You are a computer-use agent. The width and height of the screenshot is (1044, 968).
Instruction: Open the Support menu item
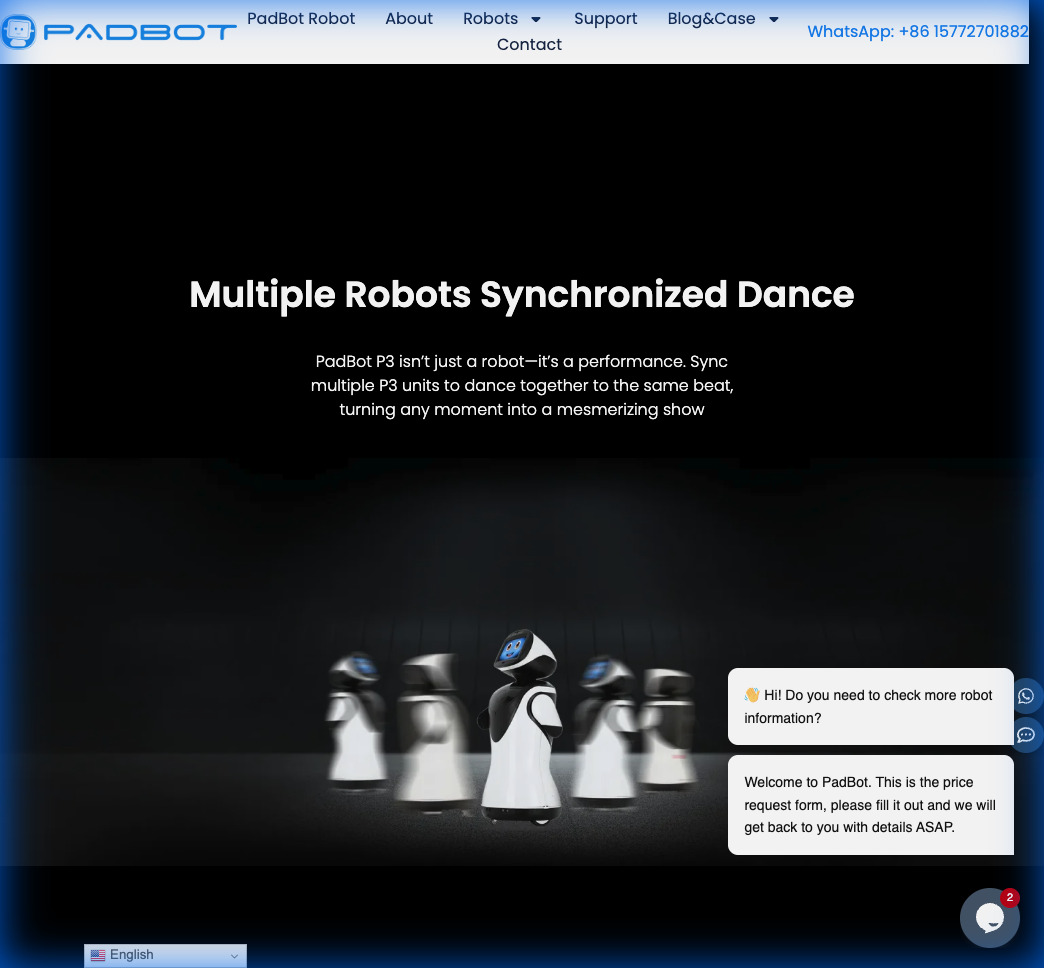pyautogui.click(x=606, y=18)
